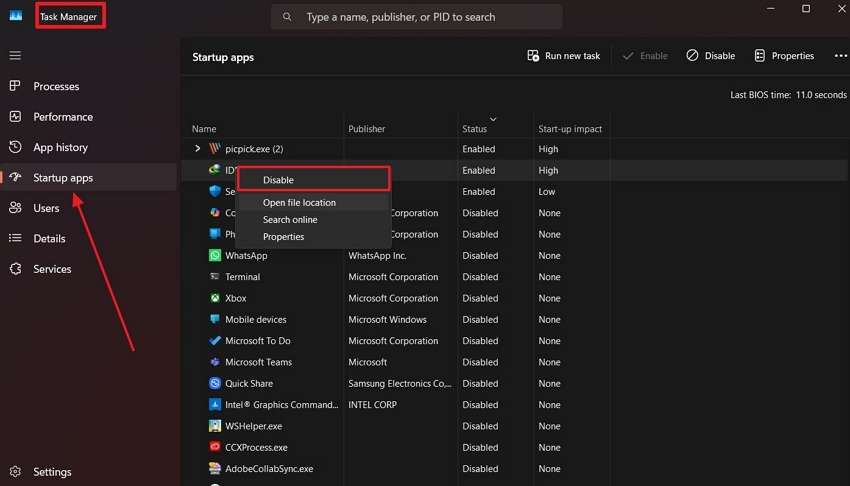This screenshot has height=486, width=850.
Task: Open the hamburger navigation menu
Action: pos(15,55)
